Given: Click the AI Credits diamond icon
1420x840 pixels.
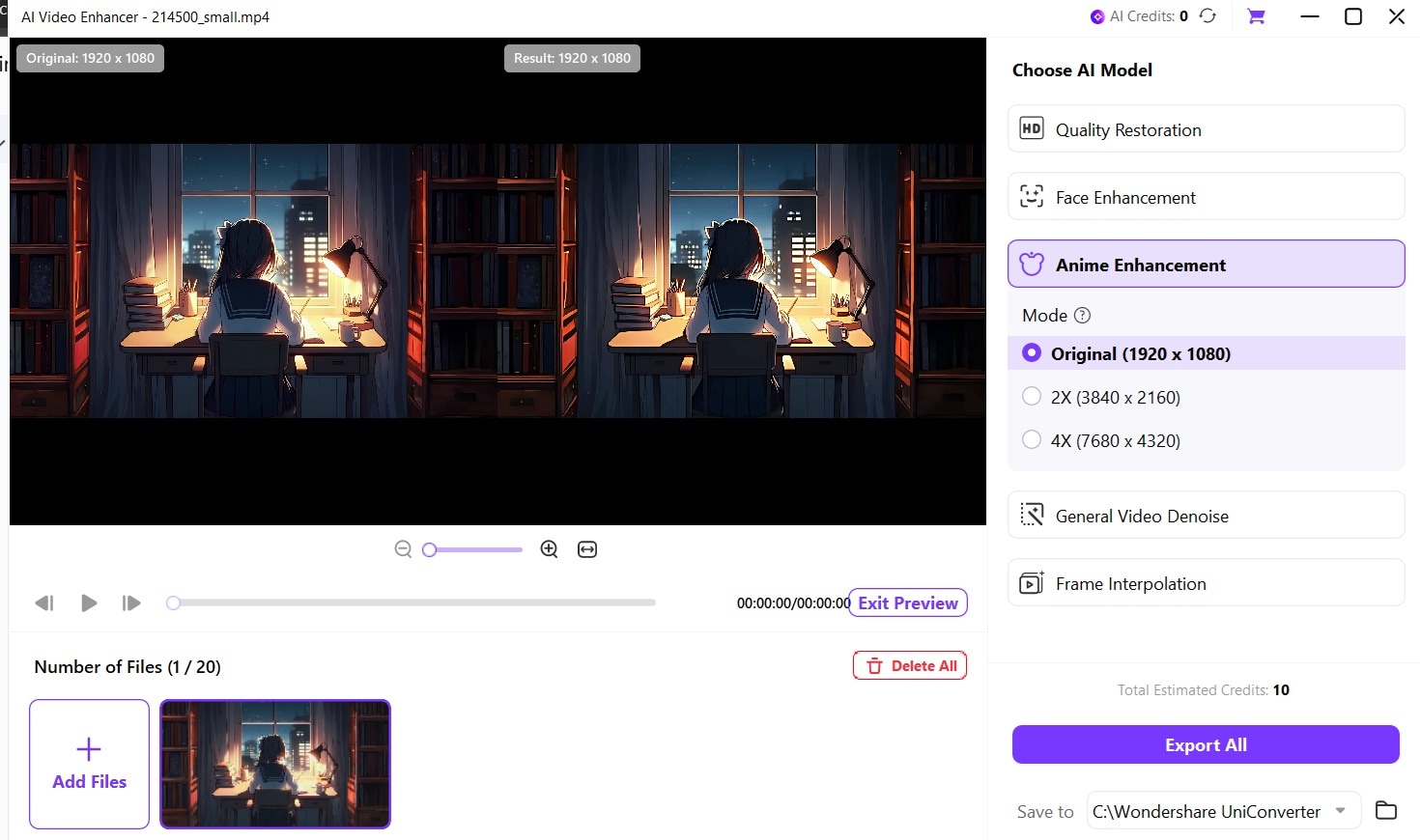Looking at the screenshot, I should [x=1097, y=16].
